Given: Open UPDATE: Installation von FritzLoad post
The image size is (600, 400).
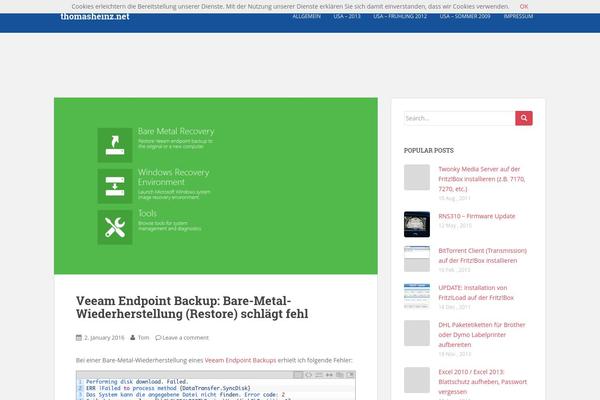Looking at the screenshot, I should click(476, 292).
